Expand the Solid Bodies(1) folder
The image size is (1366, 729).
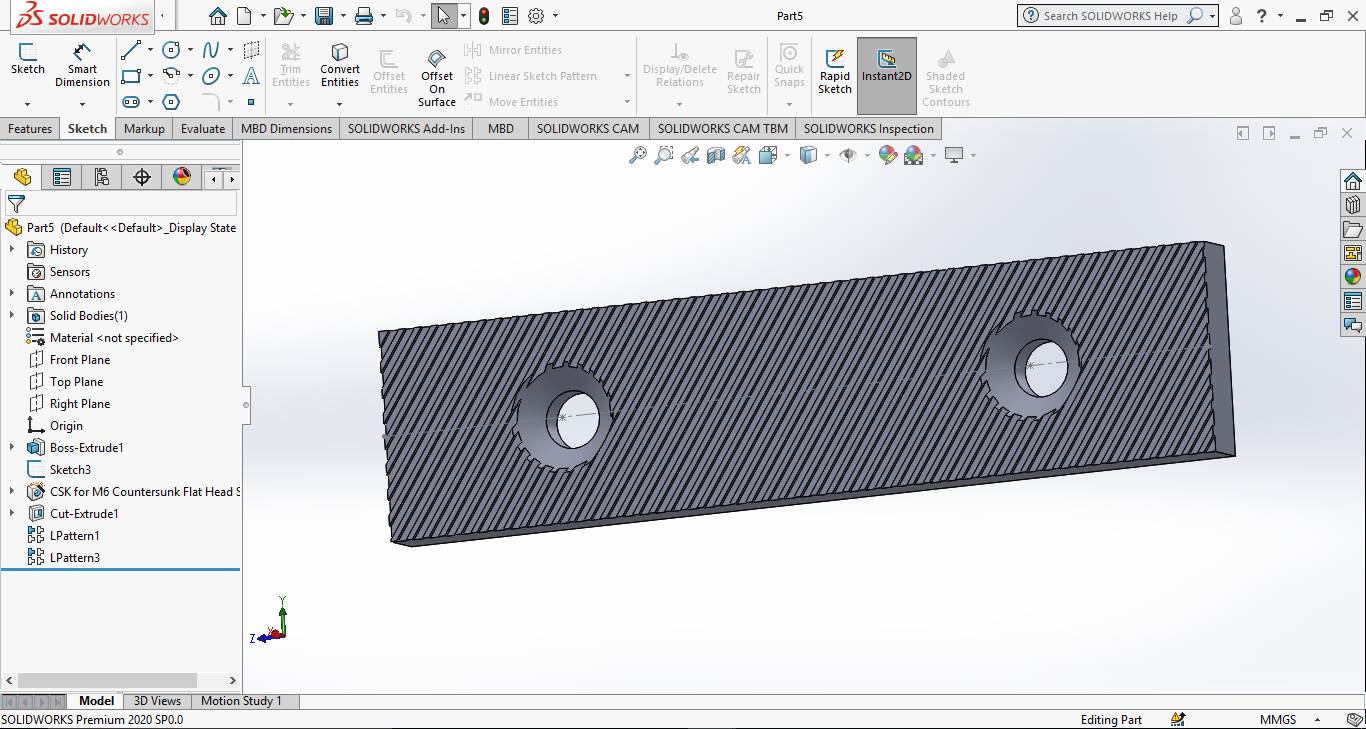tap(12, 316)
